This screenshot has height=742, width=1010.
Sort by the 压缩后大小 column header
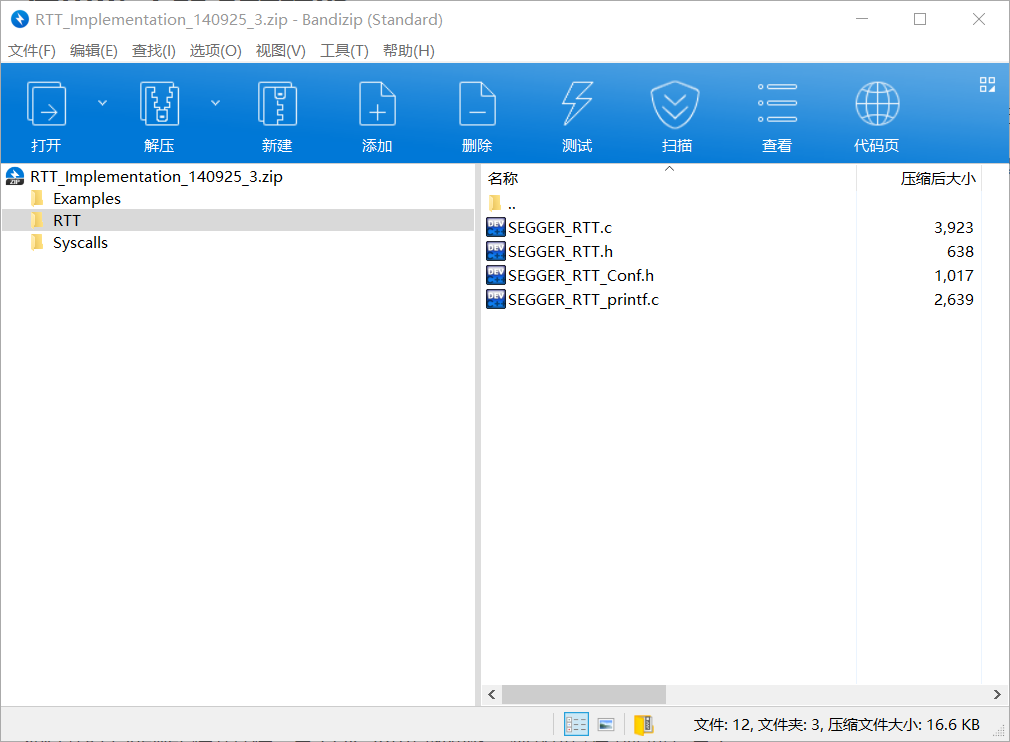[919, 178]
